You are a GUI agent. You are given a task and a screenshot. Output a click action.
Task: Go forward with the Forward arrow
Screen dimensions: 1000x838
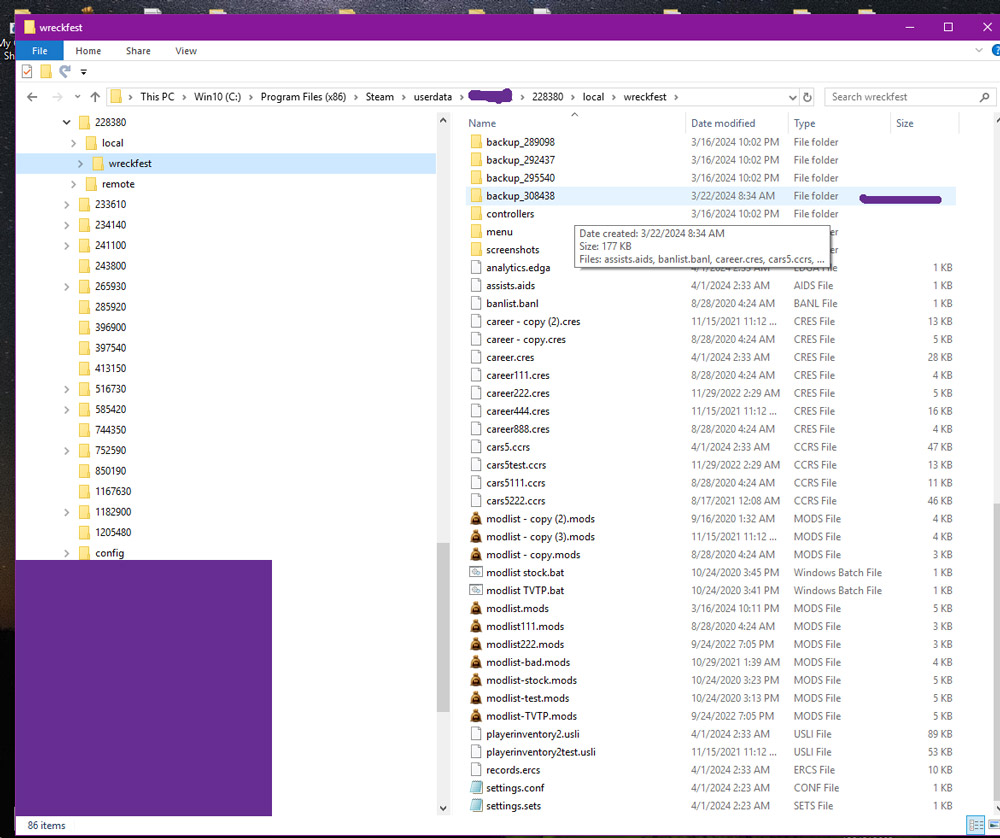pyautogui.click(x=57, y=97)
